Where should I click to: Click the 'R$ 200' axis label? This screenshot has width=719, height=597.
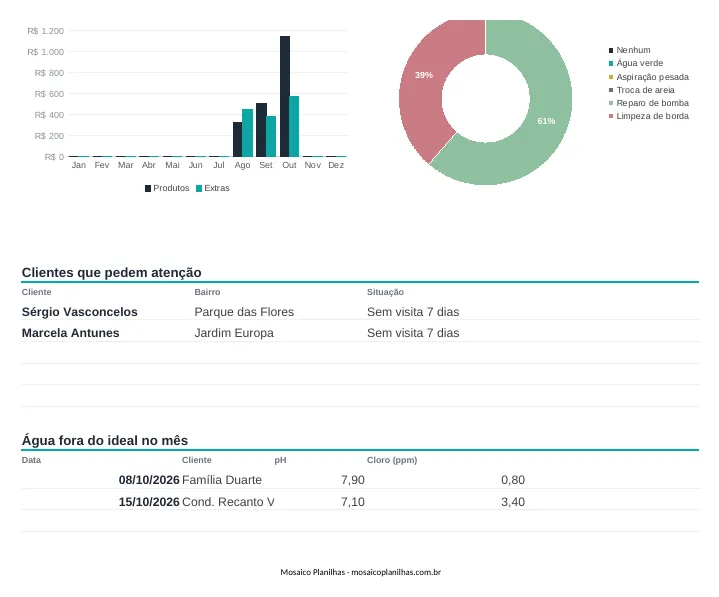tap(49, 136)
